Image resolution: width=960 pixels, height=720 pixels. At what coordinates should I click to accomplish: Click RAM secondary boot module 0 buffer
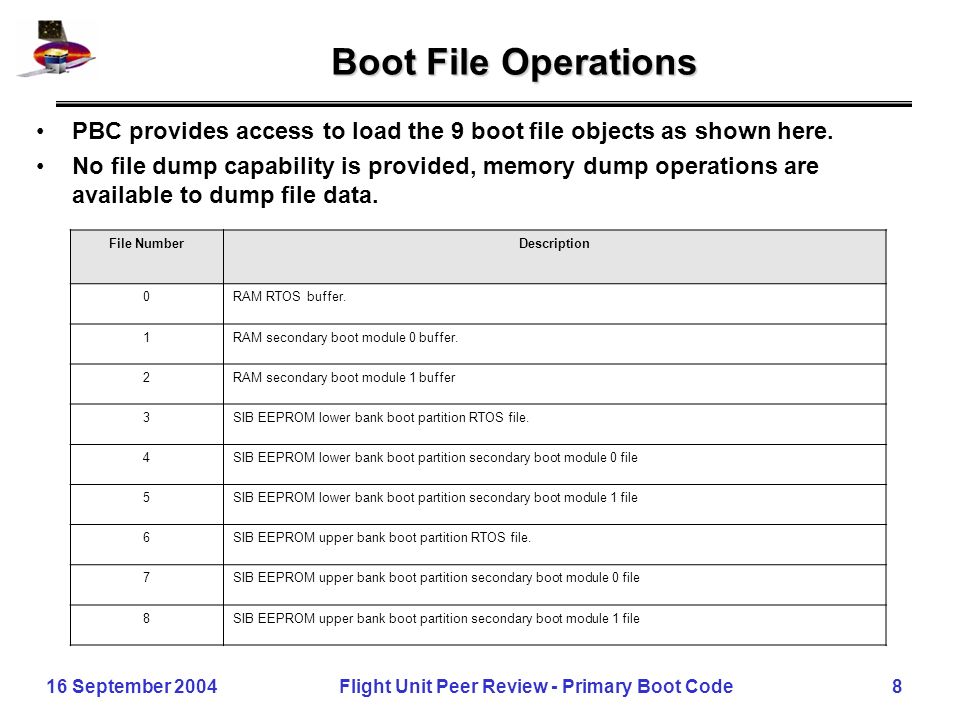[345, 337]
